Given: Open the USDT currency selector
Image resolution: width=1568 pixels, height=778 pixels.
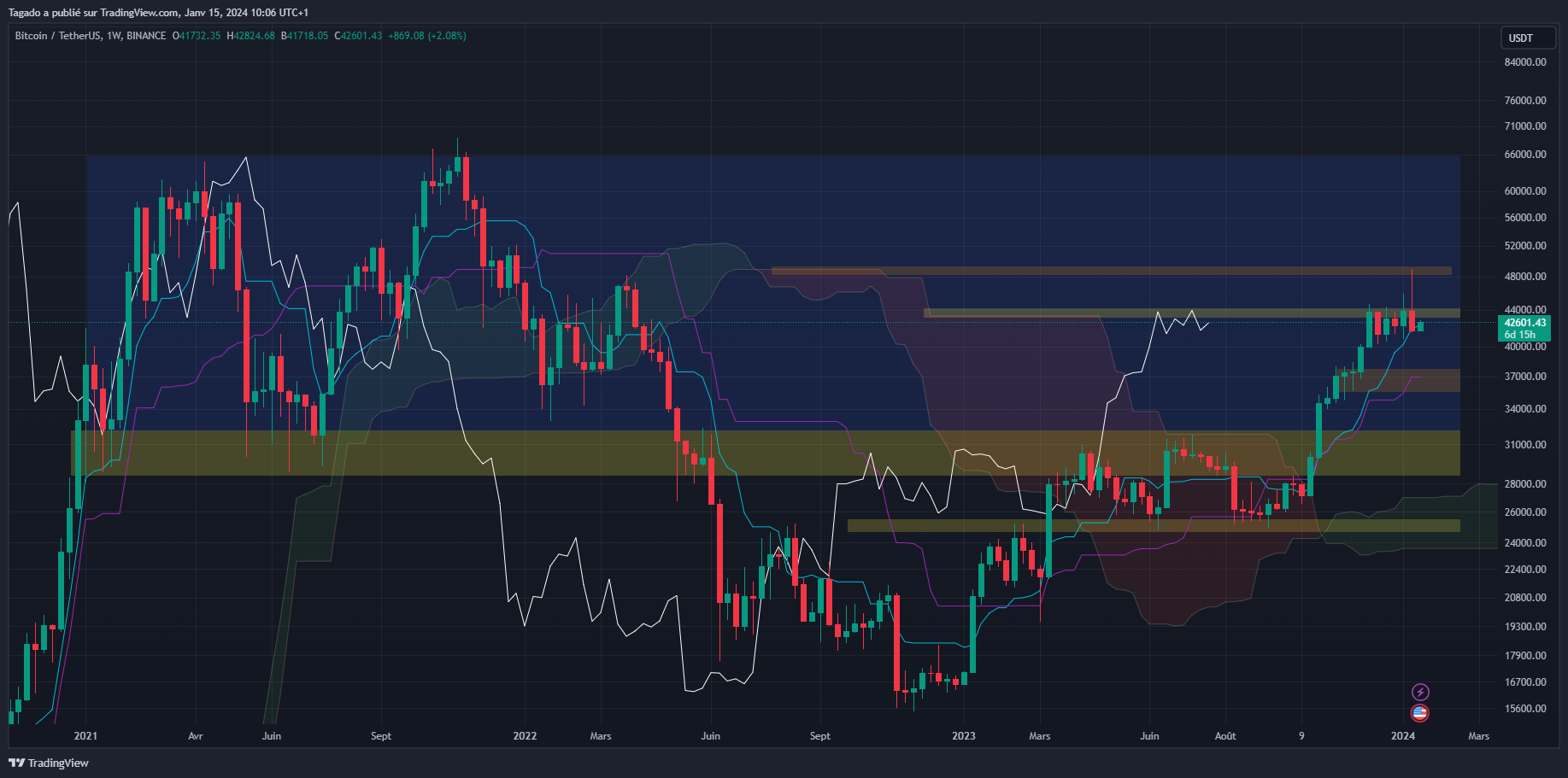Looking at the screenshot, I should coord(1528,38).
